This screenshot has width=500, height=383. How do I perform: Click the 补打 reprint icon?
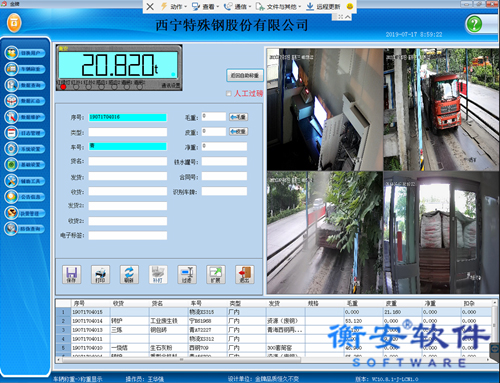click(158, 275)
